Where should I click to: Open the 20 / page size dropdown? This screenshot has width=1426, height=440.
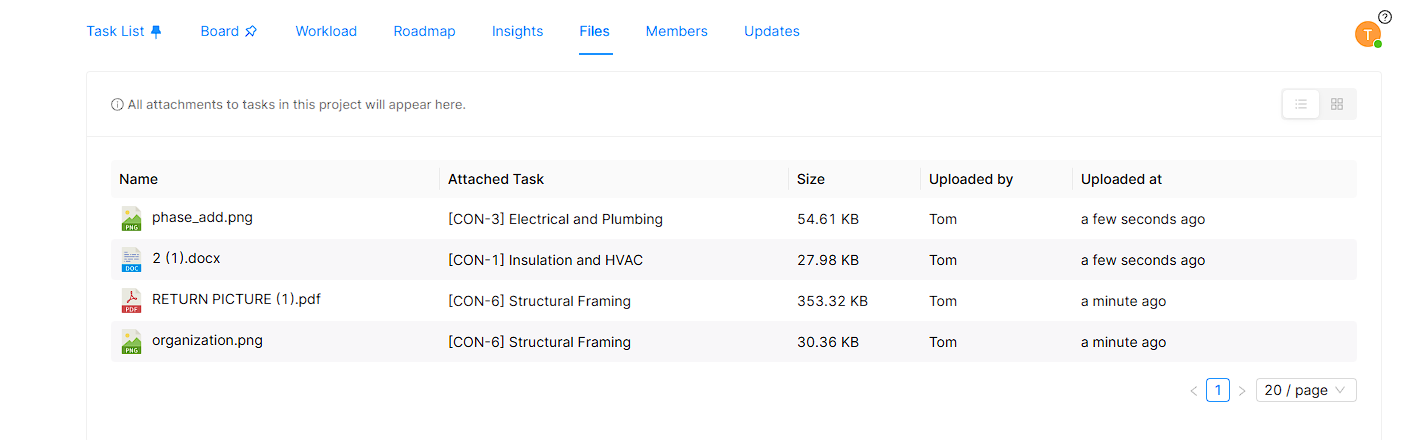(x=1305, y=390)
